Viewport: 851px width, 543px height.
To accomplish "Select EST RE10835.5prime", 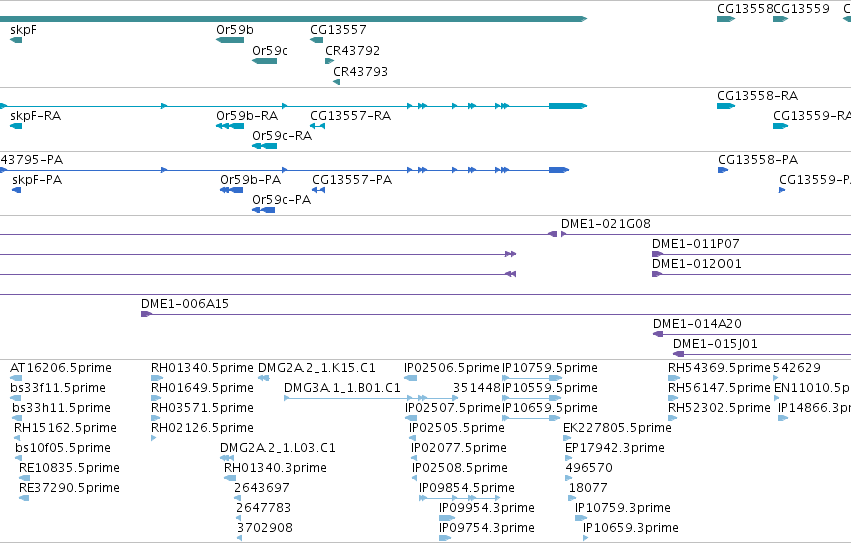I will tap(24, 478).
